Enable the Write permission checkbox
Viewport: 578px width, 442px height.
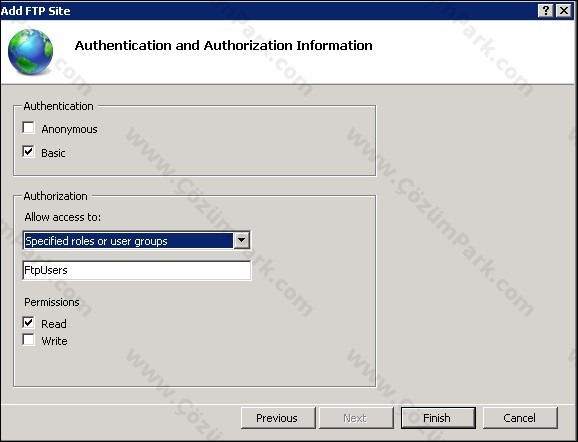28,340
